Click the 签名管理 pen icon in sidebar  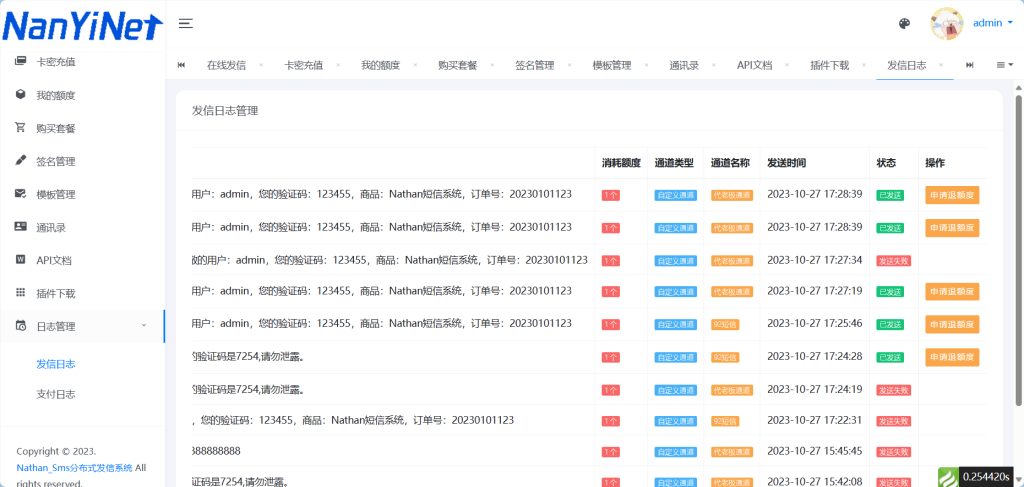[x=20, y=161]
